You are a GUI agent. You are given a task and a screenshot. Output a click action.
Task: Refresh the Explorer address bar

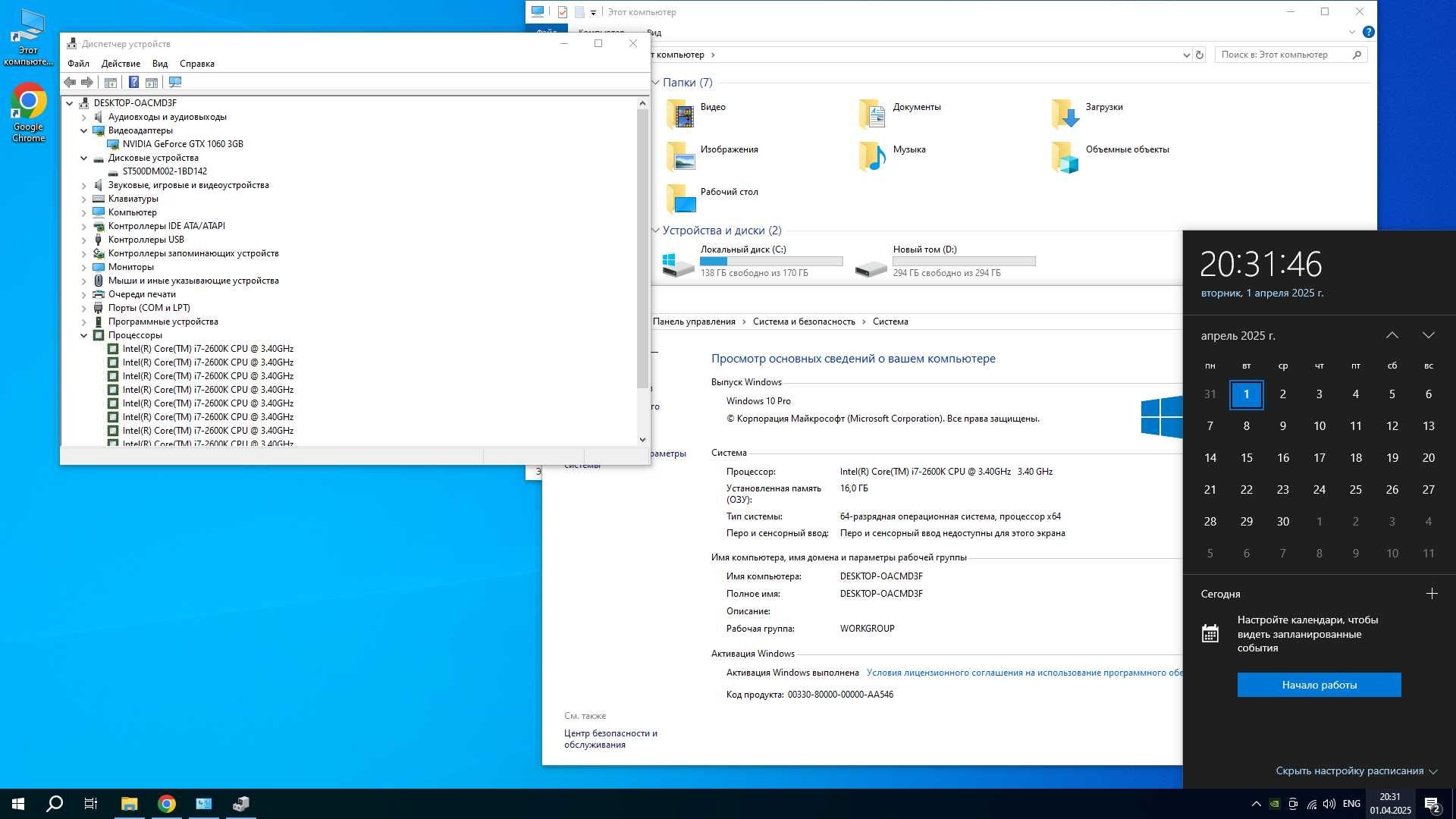[x=1200, y=55]
